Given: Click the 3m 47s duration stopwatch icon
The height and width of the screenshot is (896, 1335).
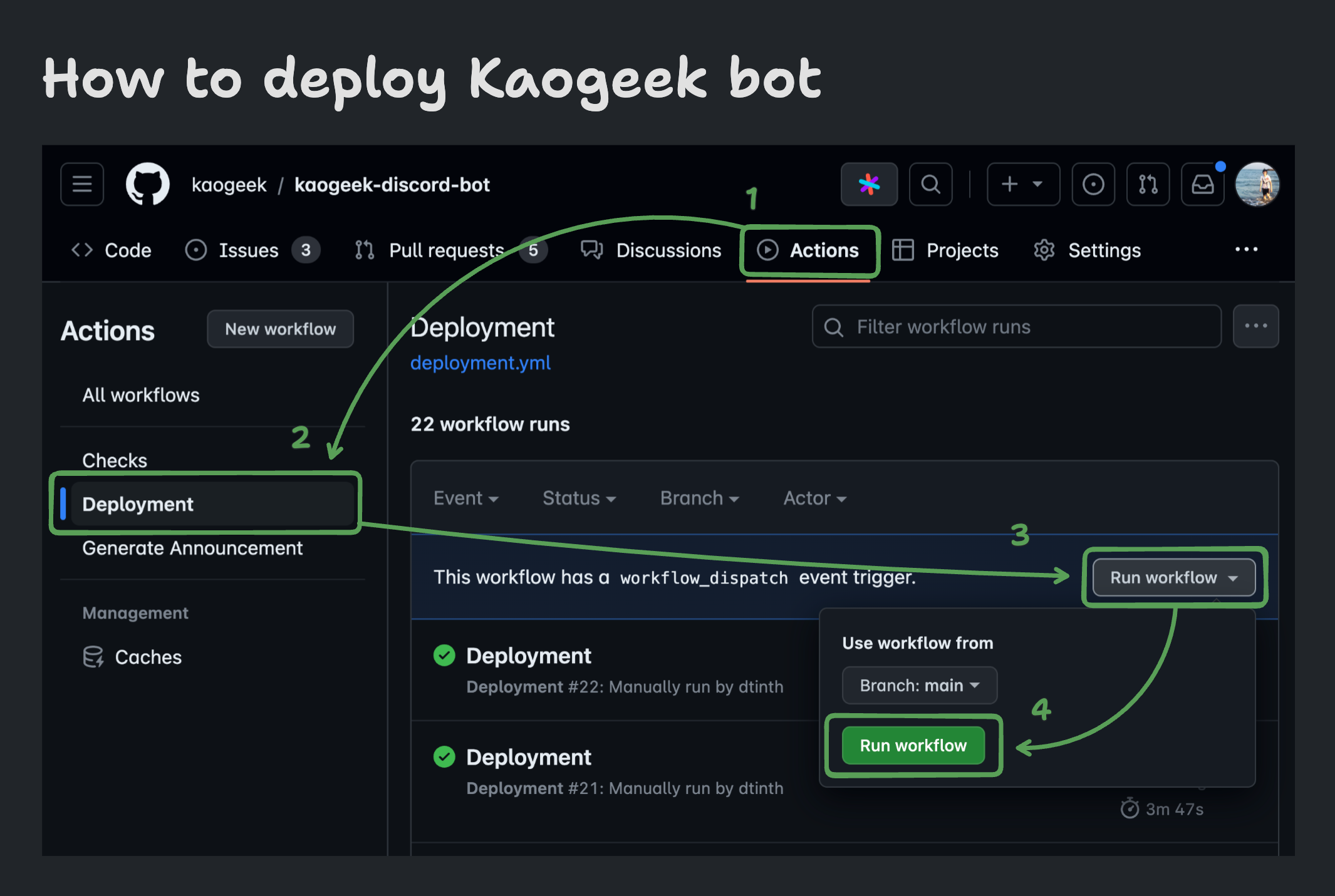Looking at the screenshot, I should coord(1130,808).
